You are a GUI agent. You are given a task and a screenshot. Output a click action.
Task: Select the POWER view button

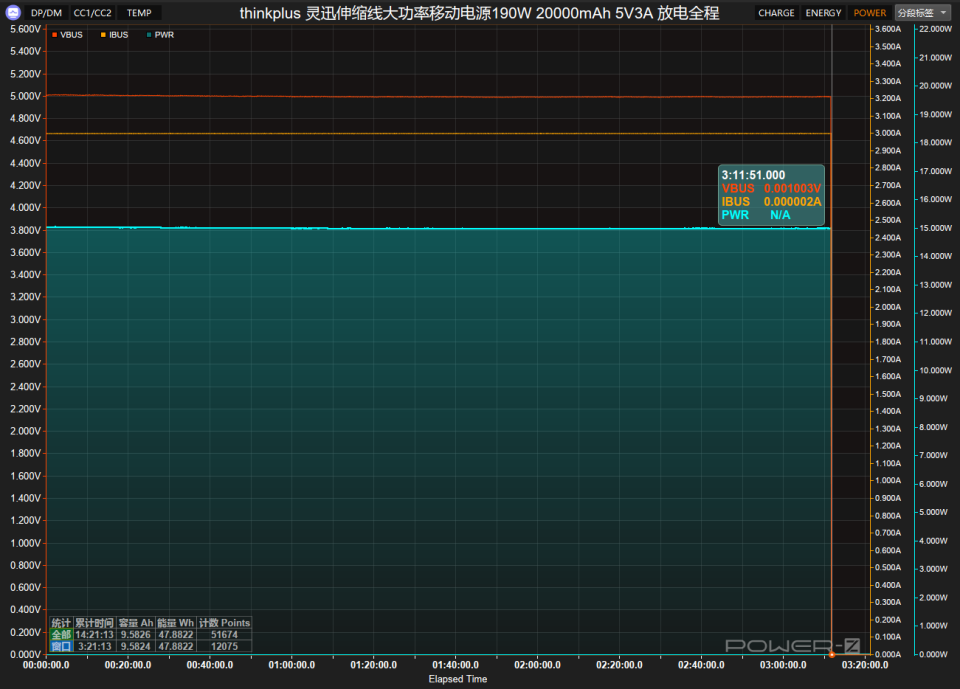coord(869,13)
